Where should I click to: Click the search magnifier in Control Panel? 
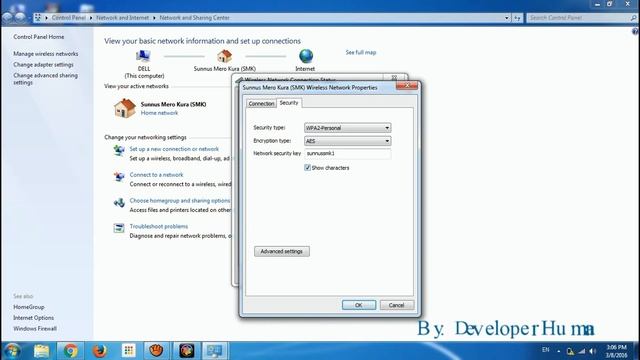(x=633, y=18)
